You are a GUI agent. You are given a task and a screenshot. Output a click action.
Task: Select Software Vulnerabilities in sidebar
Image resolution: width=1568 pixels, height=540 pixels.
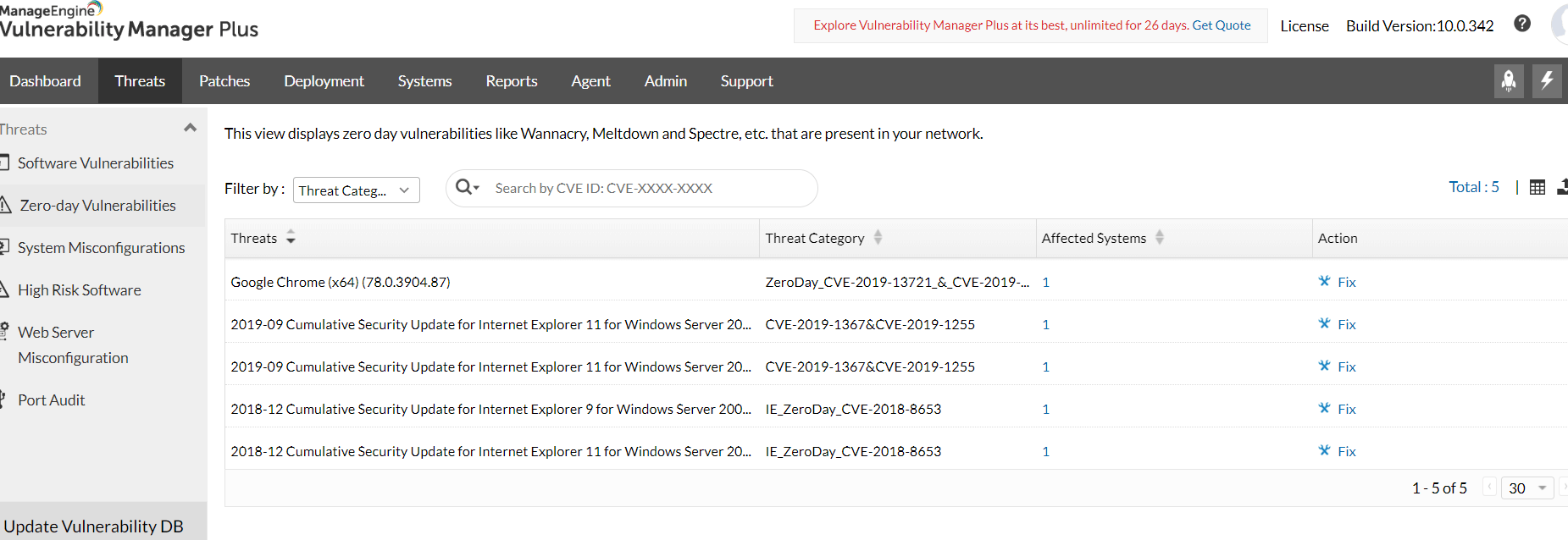96,163
